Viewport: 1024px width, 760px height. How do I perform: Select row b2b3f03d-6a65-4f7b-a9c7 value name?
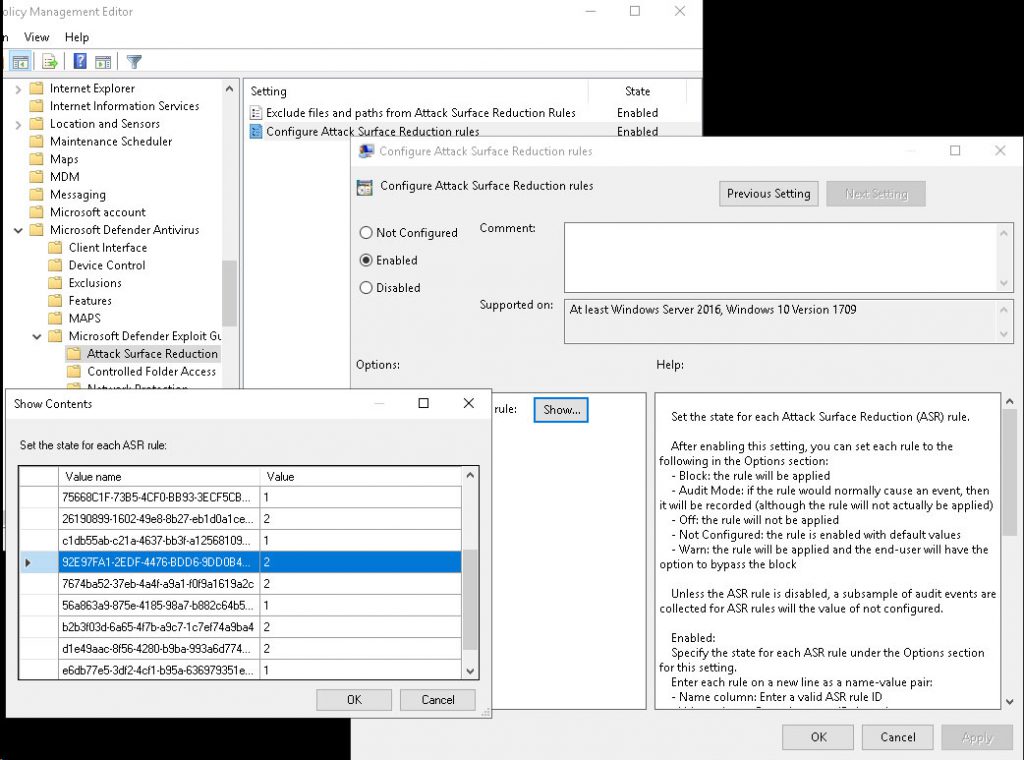(159, 627)
